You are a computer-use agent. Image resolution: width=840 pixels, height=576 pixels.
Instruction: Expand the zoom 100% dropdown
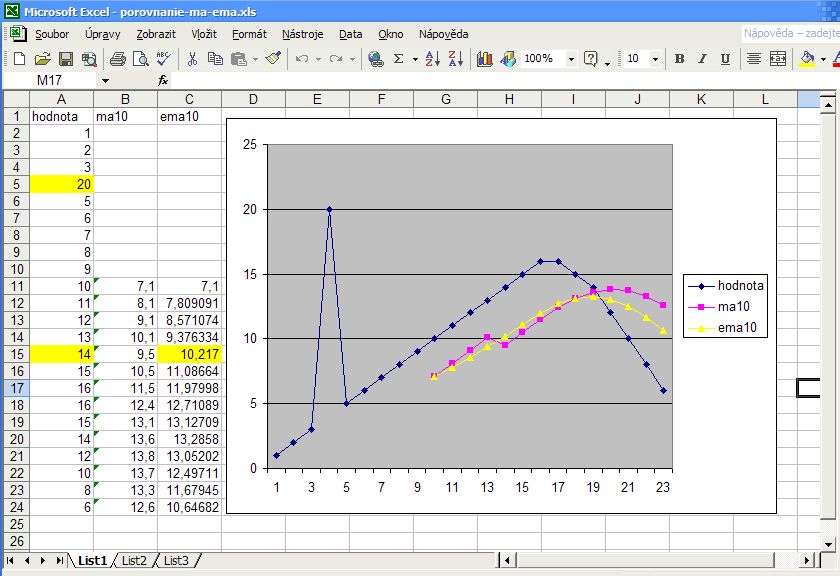click(x=571, y=58)
